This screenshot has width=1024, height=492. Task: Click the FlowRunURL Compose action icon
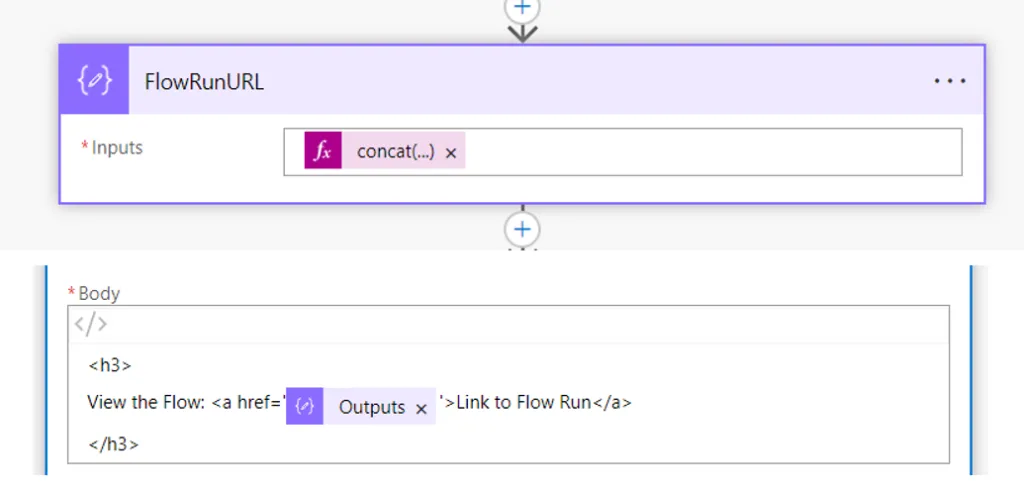95,80
